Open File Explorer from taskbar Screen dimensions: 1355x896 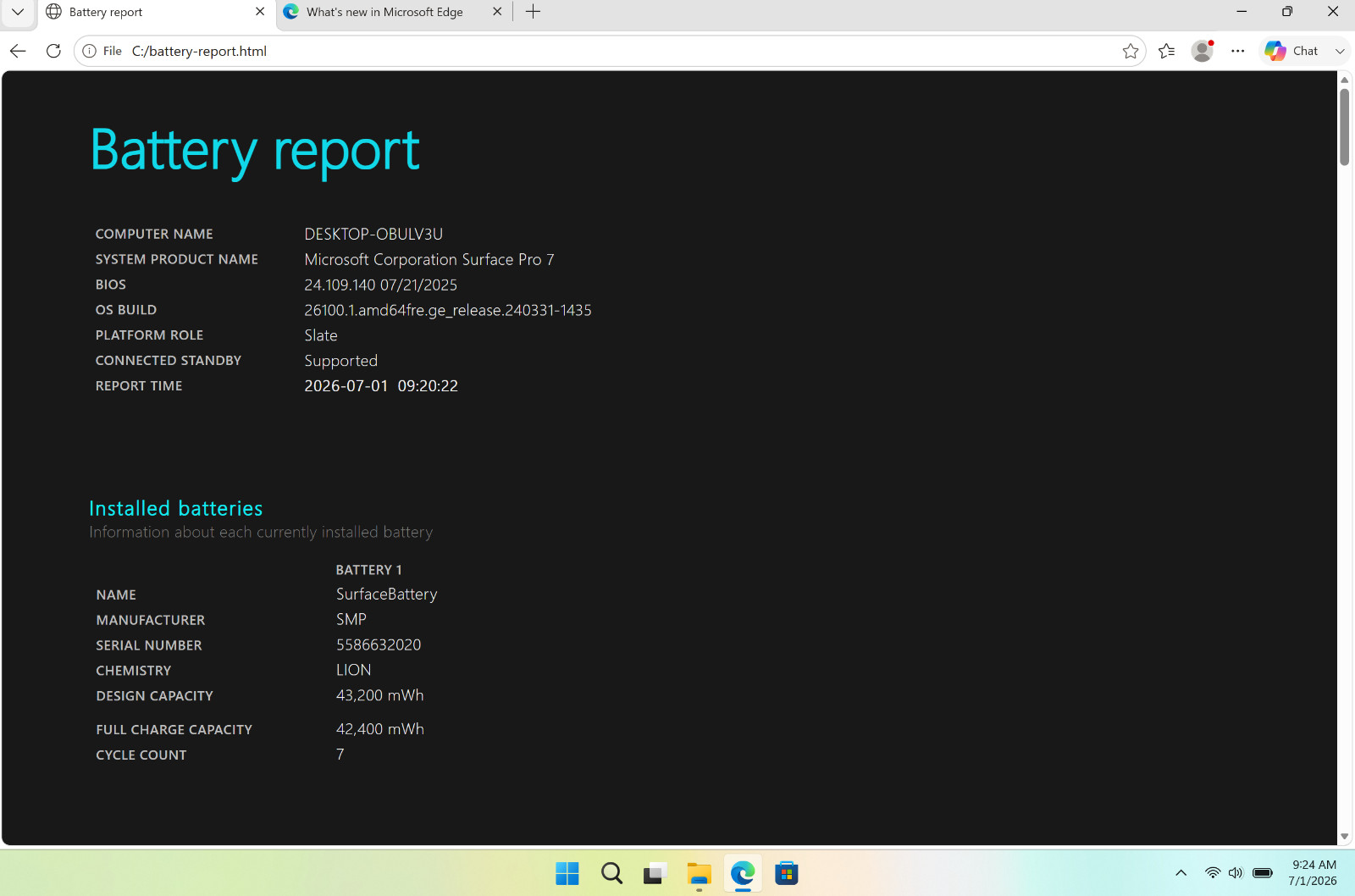(x=699, y=873)
